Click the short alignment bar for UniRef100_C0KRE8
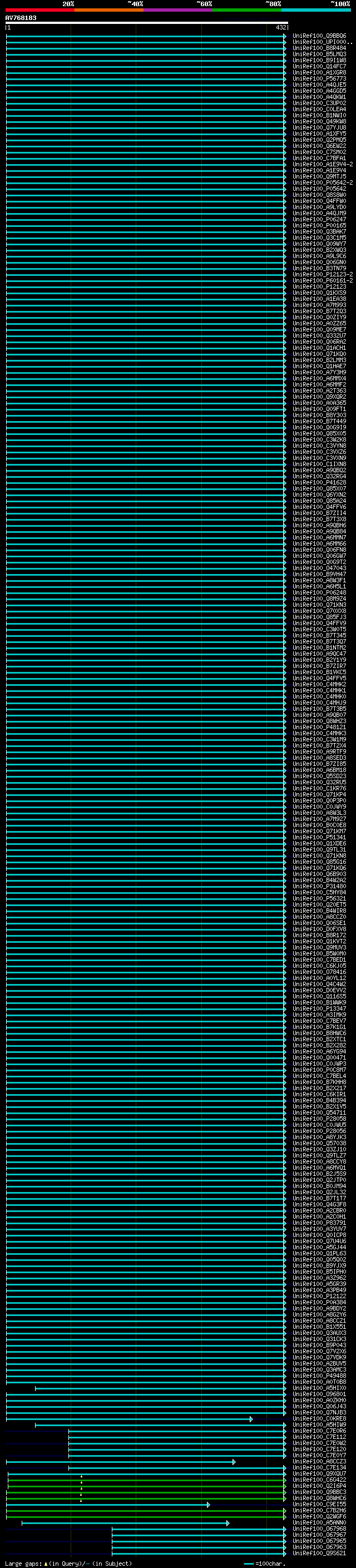The width and height of the screenshot is (356, 1568). tap(129, 1419)
